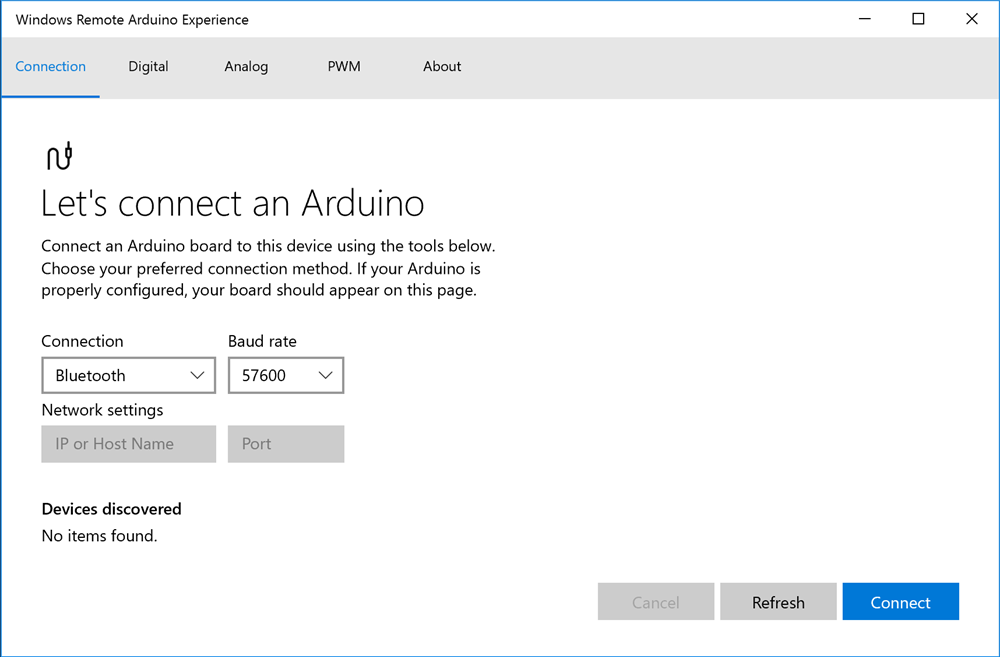Click the greyed-out Cancel button
The image size is (1000, 657).
[x=656, y=602]
